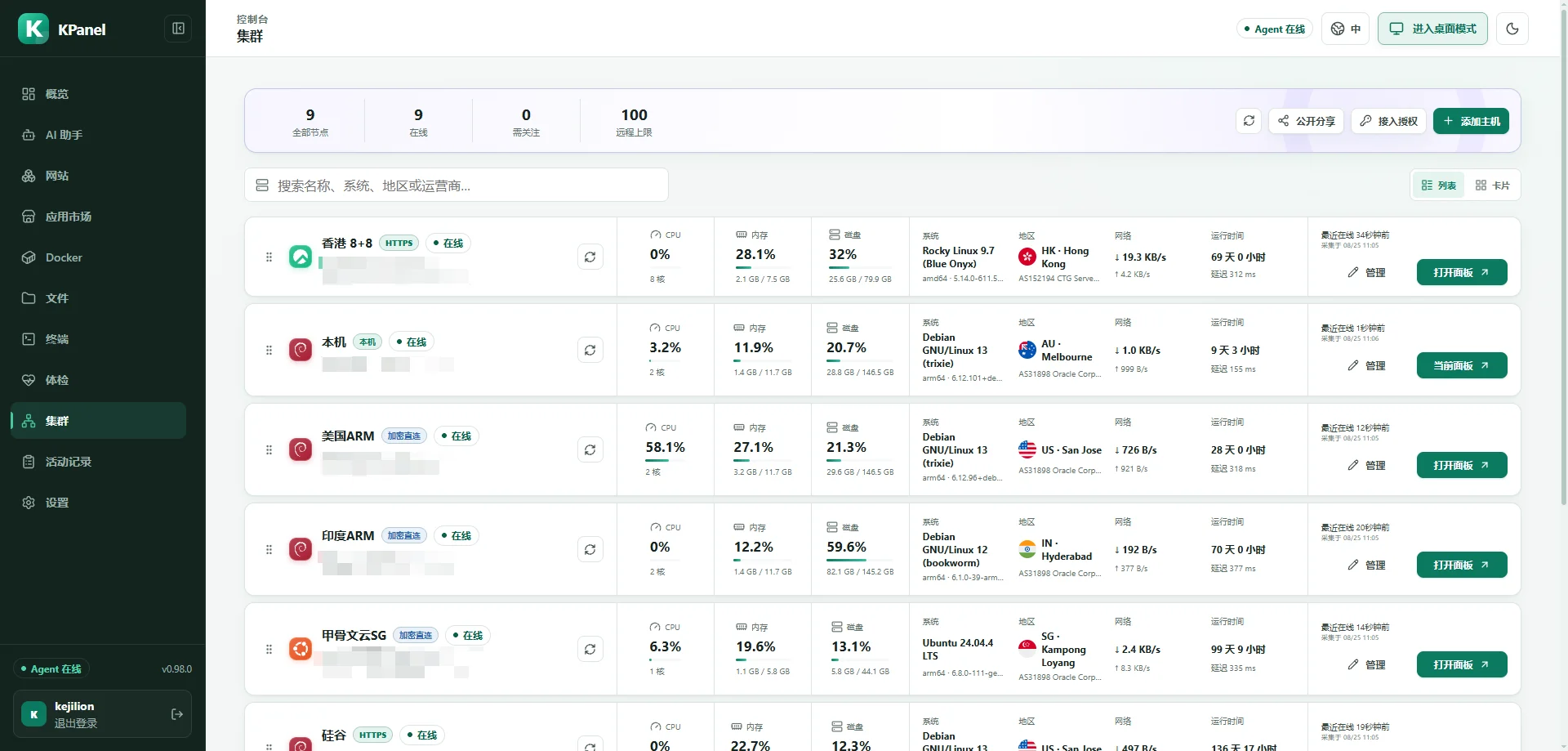This screenshot has height=751, width=1568.
Task: Open the language switcher showing 中
Action: pyautogui.click(x=1345, y=29)
